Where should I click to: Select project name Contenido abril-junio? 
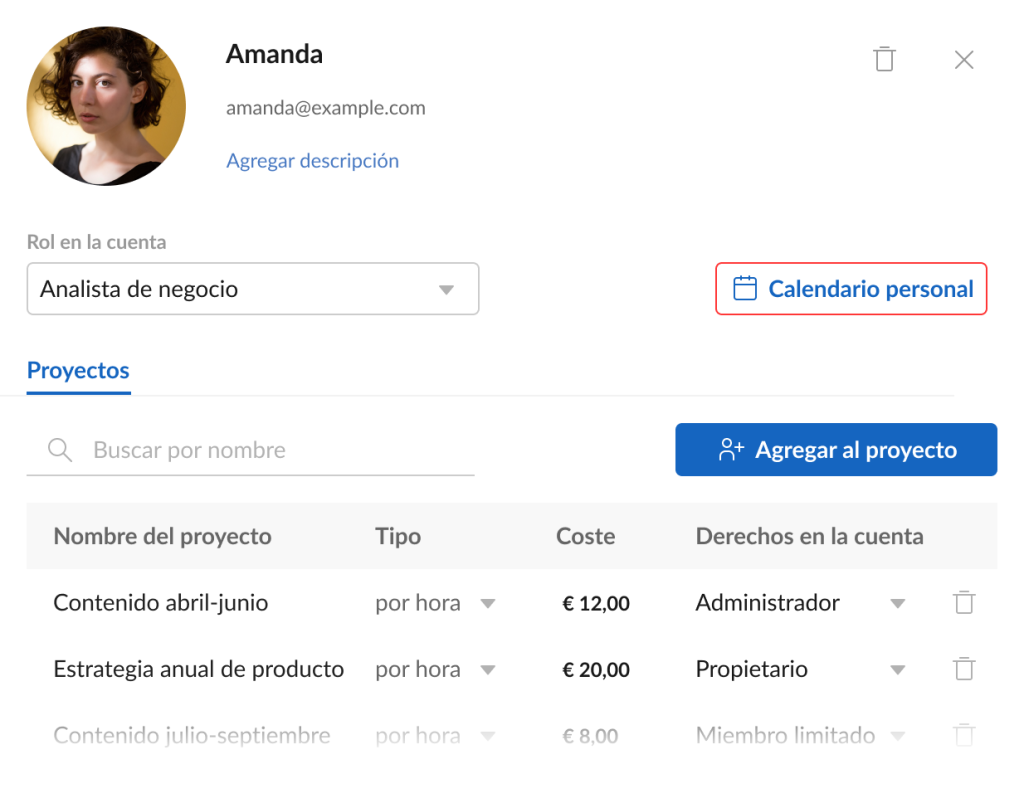[x=161, y=603]
